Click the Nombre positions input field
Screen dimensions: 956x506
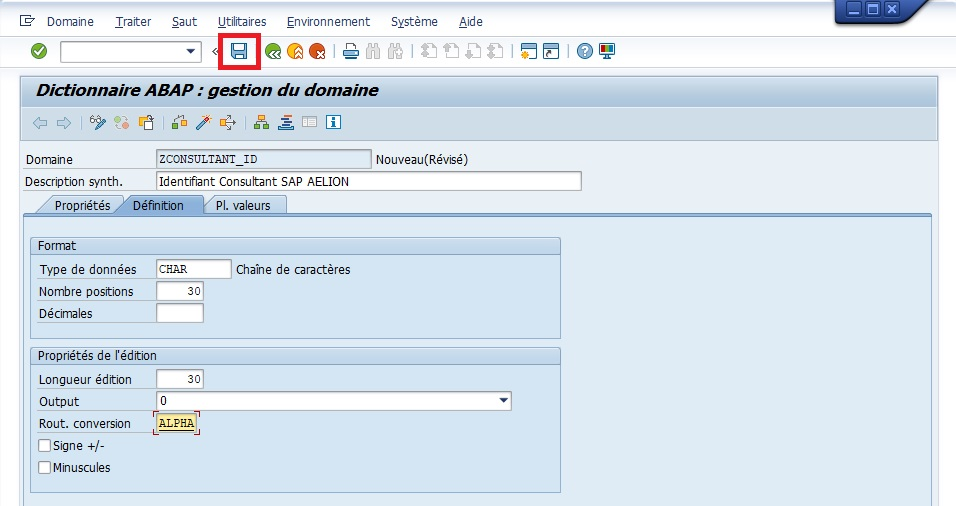pos(180,291)
